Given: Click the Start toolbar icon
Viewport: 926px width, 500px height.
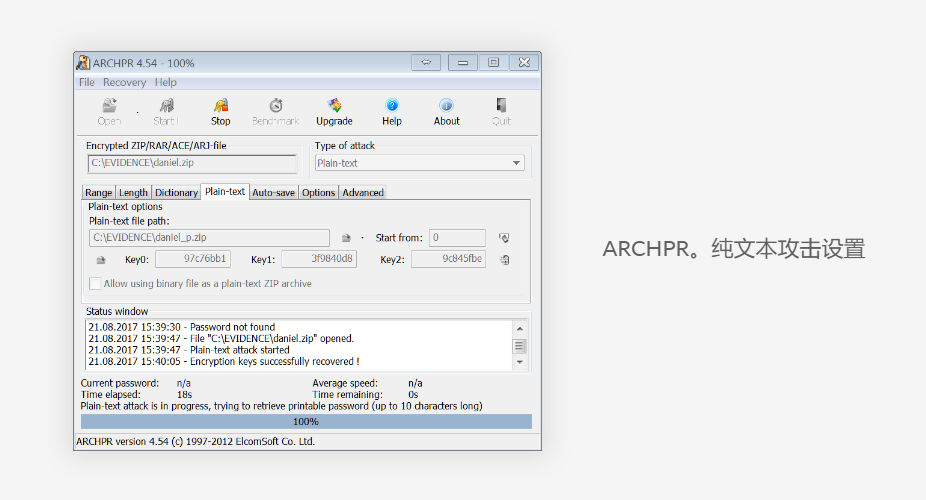Looking at the screenshot, I should tap(167, 106).
